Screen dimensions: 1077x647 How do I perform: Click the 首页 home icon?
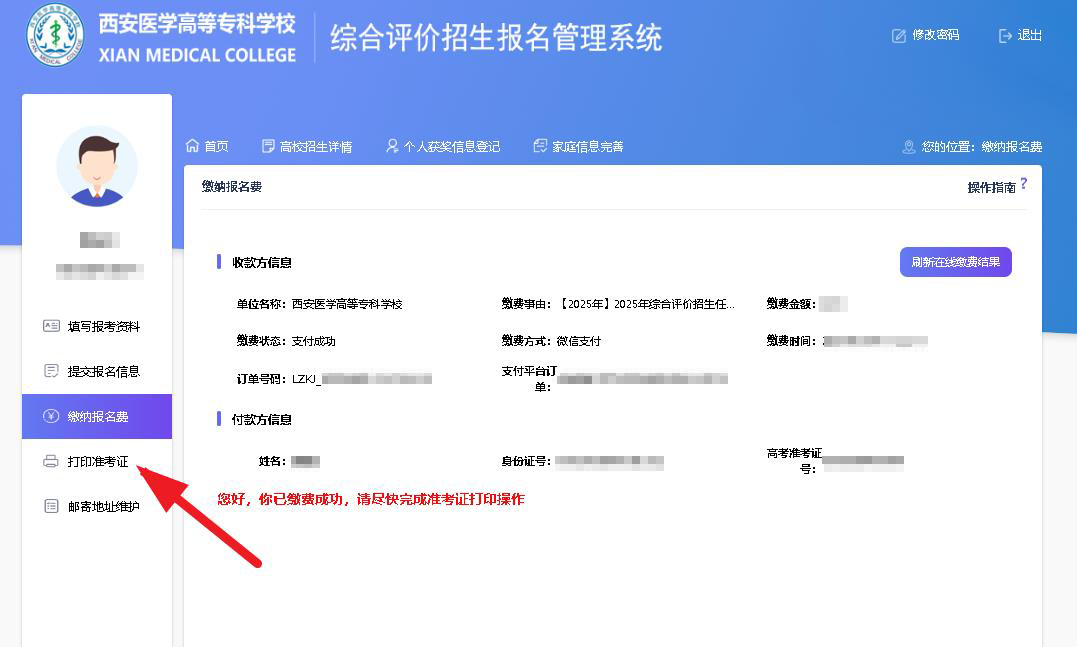coord(192,146)
